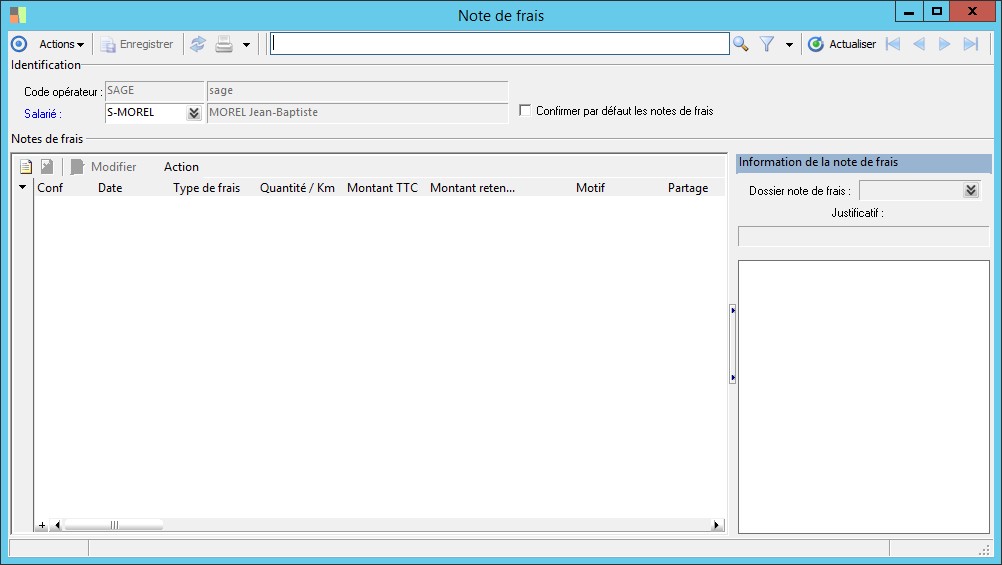Click the magnifying glass search icon
Screen dimensions: 1002x565
pyautogui.click(x=741, y=44)
